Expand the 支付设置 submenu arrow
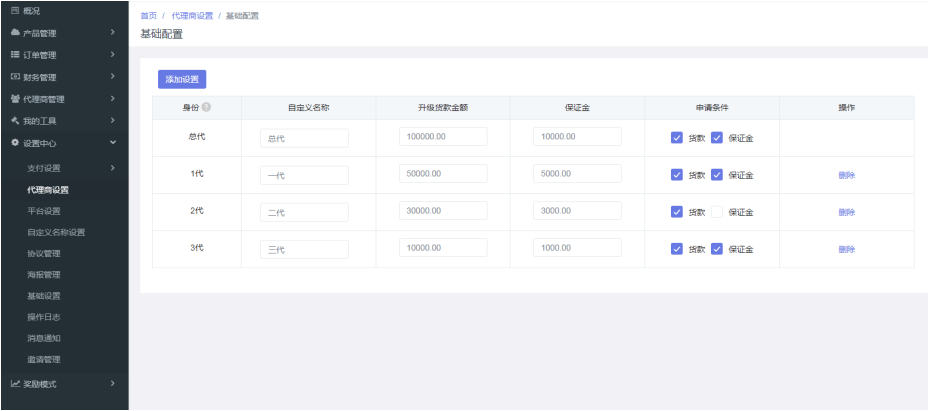This screenshot has width=929, height=411. click(113, 167)
